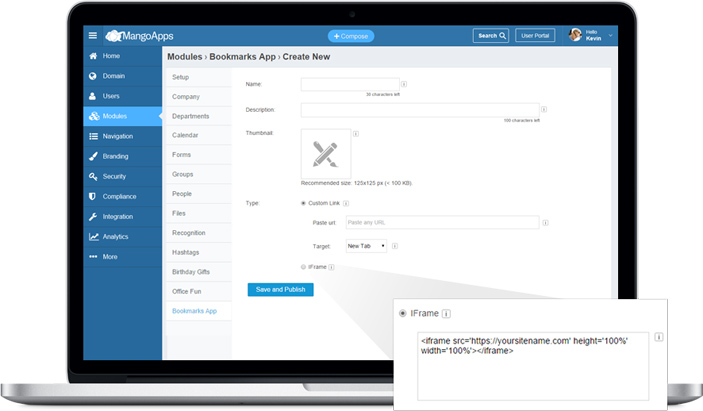
Task: Click the Compose button
Action: pyautogui.click(x=351, y=36)
